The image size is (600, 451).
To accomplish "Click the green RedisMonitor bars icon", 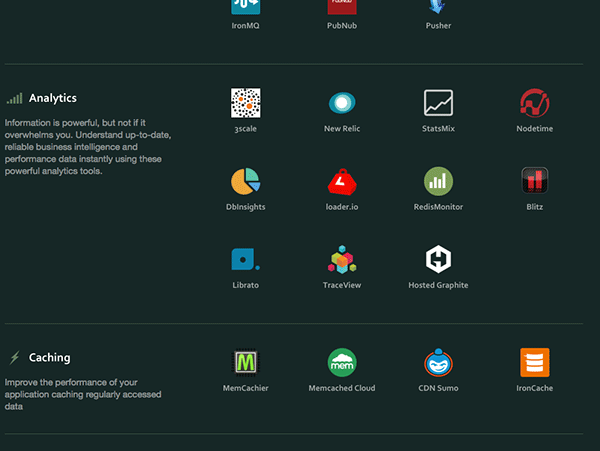I will pyautogui.click(x=438, y=181).
